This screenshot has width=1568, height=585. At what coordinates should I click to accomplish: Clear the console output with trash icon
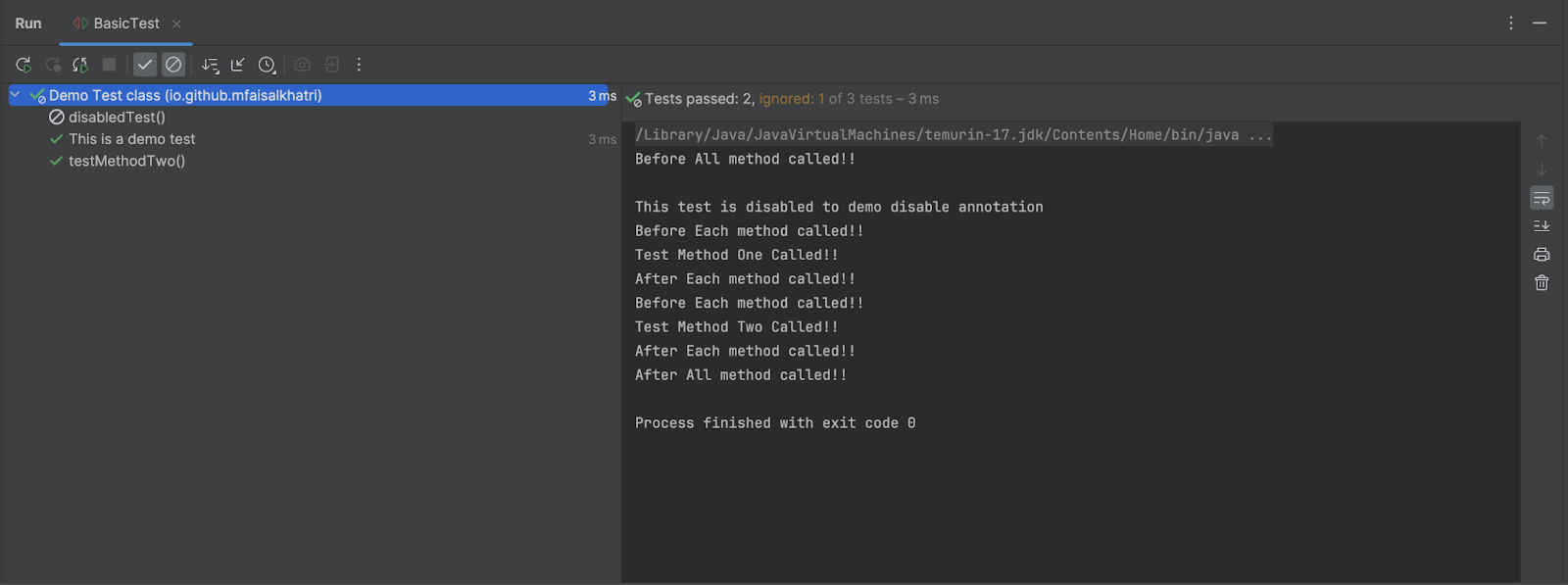pos(1541,282)
